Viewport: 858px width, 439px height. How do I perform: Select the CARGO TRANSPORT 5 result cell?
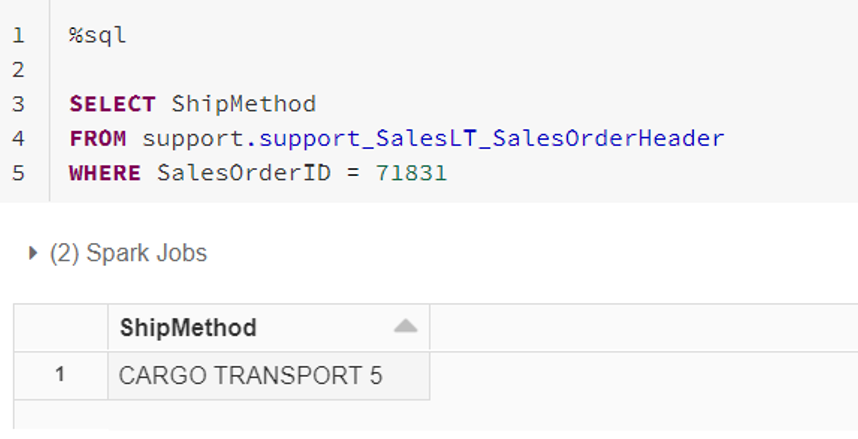250,376
